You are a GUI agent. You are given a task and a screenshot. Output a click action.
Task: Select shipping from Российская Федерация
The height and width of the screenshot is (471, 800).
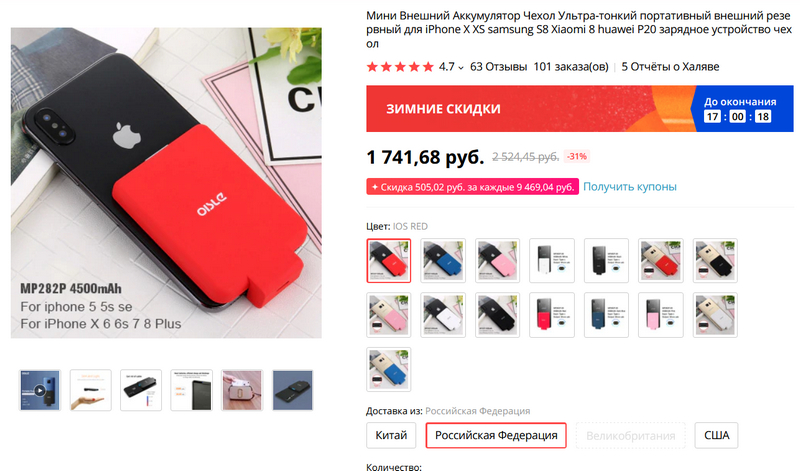click(x=496, y=435)
